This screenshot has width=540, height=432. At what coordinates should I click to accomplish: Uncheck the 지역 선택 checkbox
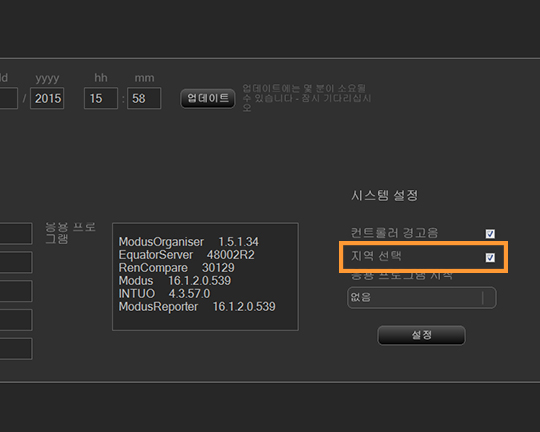pos(490,257)
